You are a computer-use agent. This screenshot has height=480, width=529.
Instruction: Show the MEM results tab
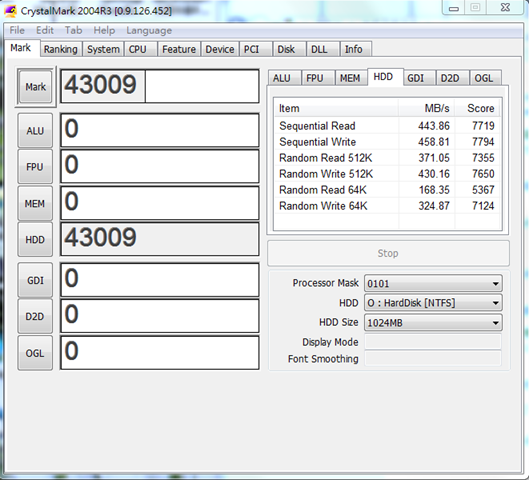point(350,78)
